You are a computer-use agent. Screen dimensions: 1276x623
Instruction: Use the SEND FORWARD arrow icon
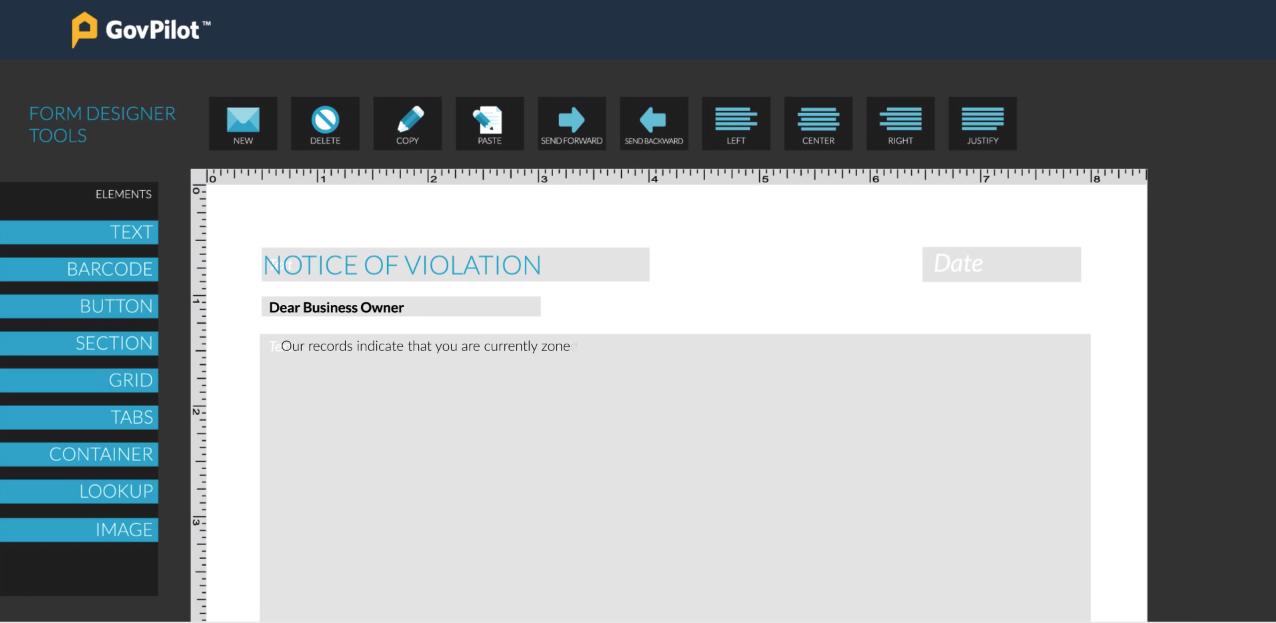click(572, 124)
